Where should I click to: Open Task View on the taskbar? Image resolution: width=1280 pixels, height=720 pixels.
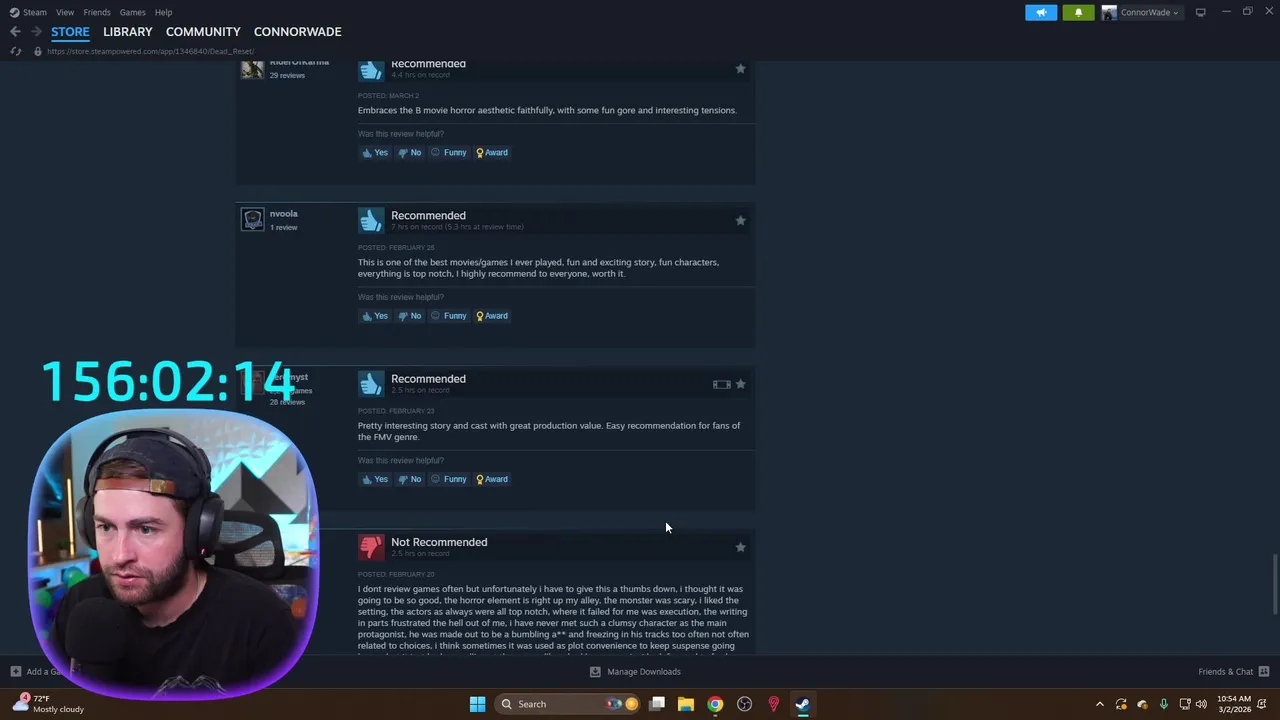pyautogui.click(x=657, y=704)
